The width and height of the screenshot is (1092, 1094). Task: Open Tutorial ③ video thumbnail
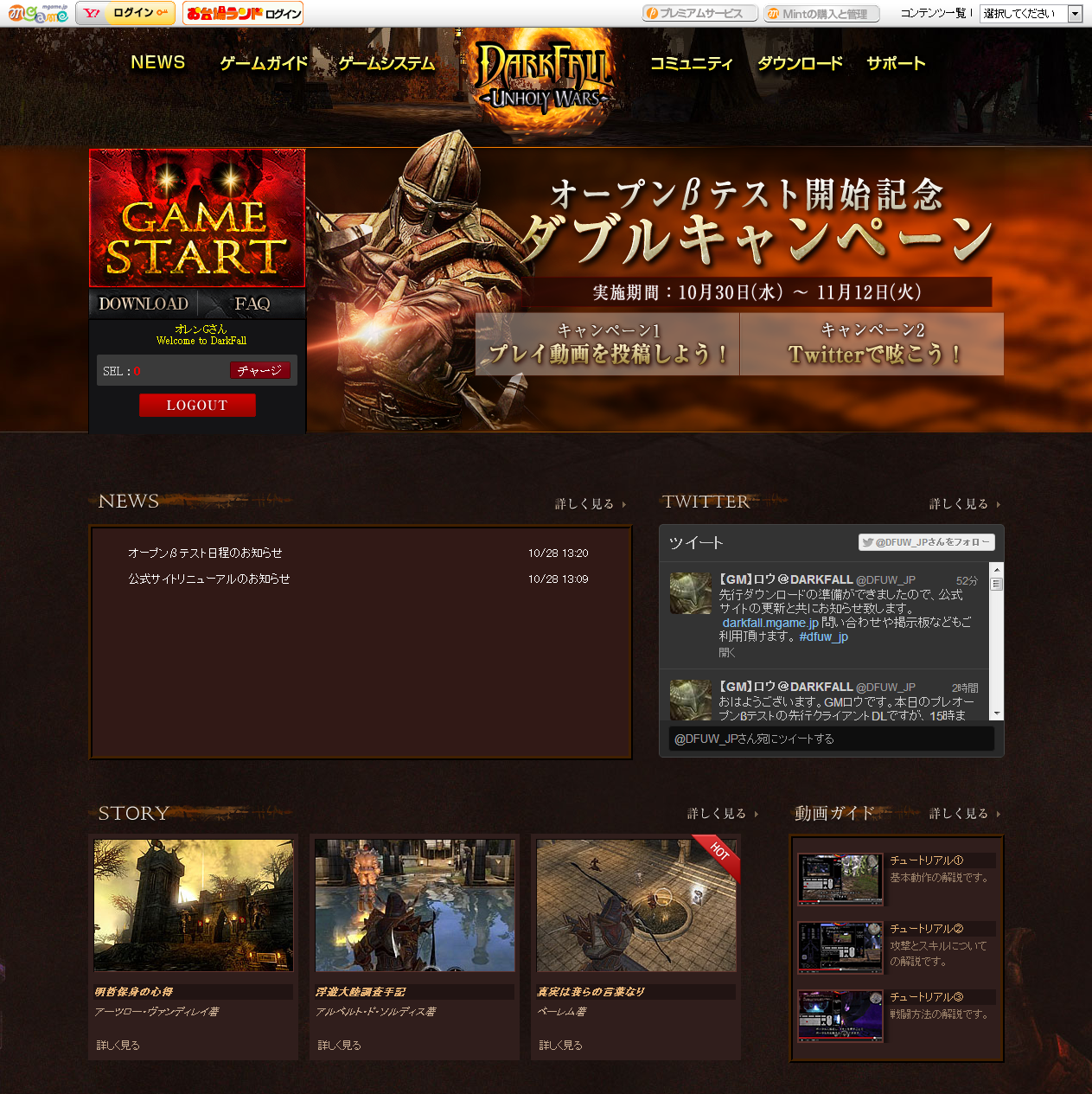[840, 1015]
